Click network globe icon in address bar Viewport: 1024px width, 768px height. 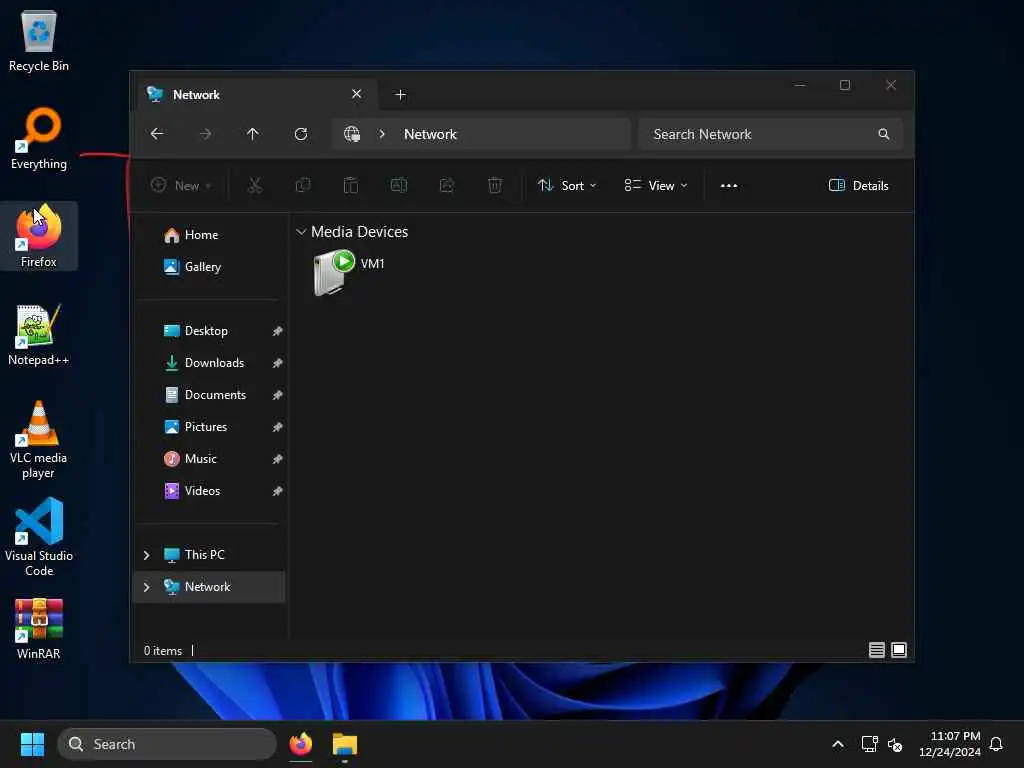(x=352, y=134)
